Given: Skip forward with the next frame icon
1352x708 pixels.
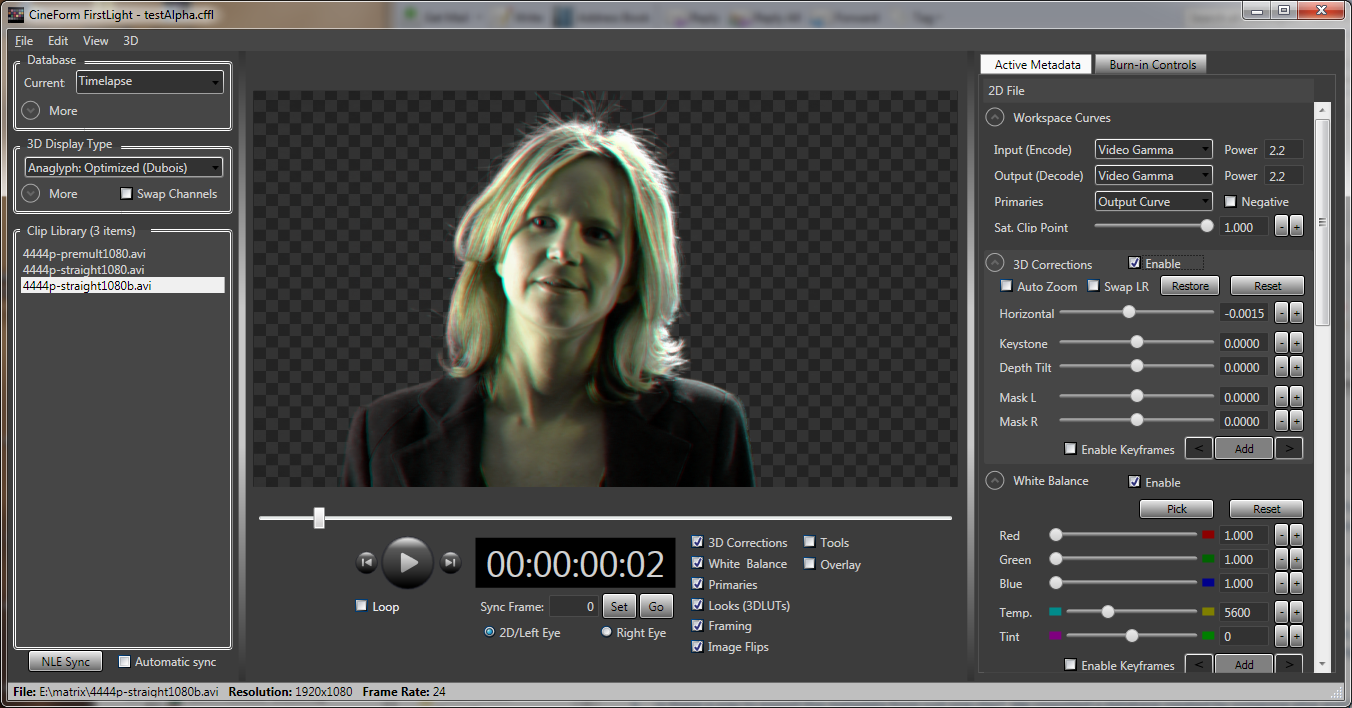Looking at the screenshot, I should click(451, 563).
